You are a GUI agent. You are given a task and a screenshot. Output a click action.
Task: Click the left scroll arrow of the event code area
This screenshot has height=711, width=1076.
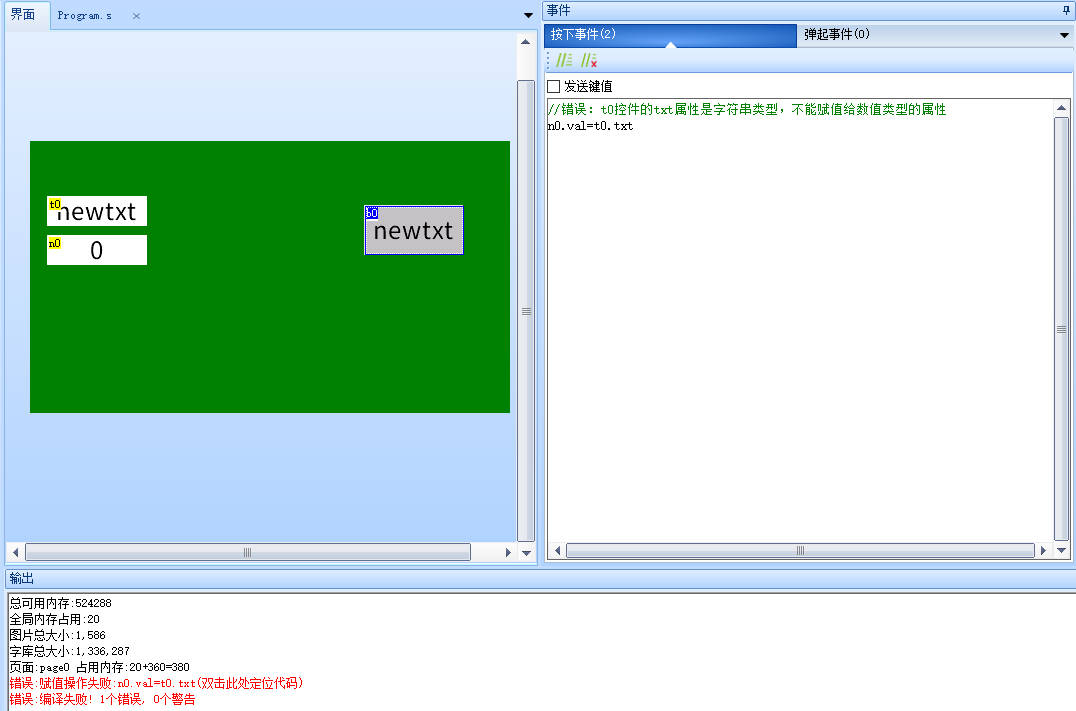pos(557,550)
